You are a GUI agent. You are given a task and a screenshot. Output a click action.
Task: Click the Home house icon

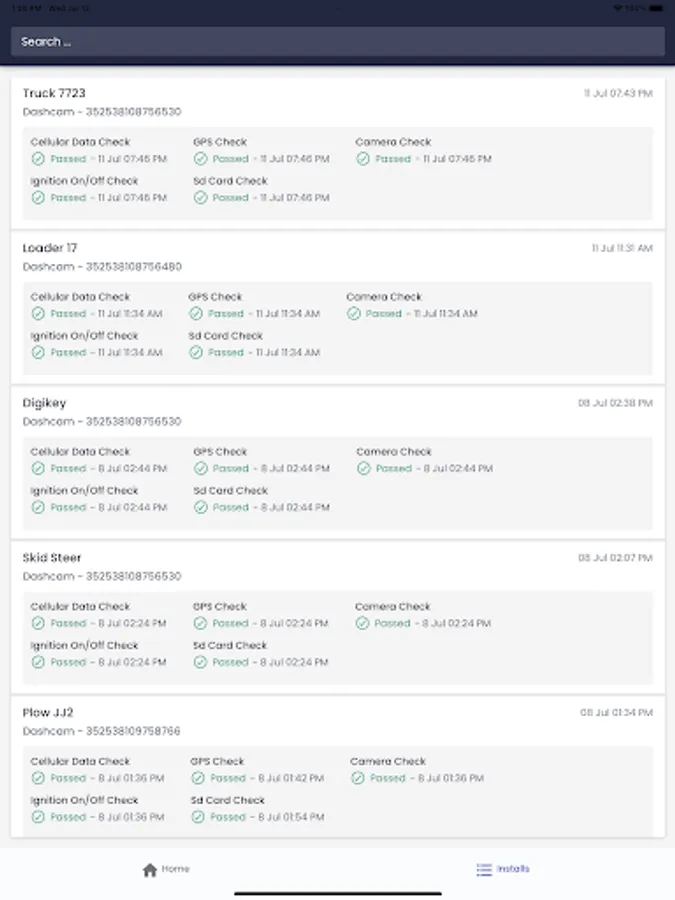(150, 870)
